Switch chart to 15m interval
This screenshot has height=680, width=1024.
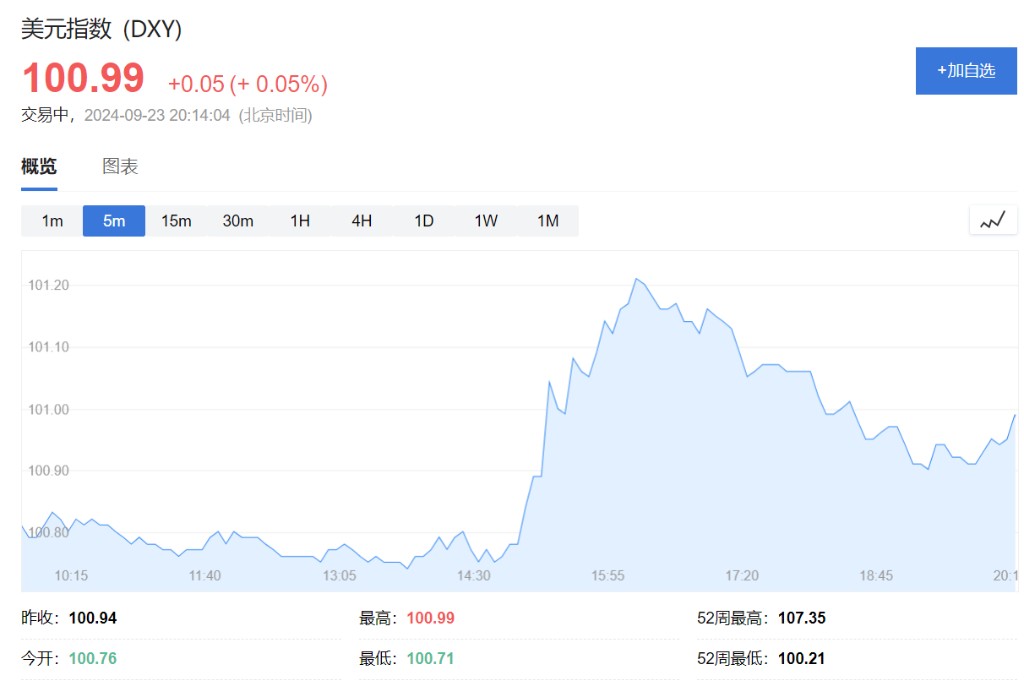tap(176, 221)
